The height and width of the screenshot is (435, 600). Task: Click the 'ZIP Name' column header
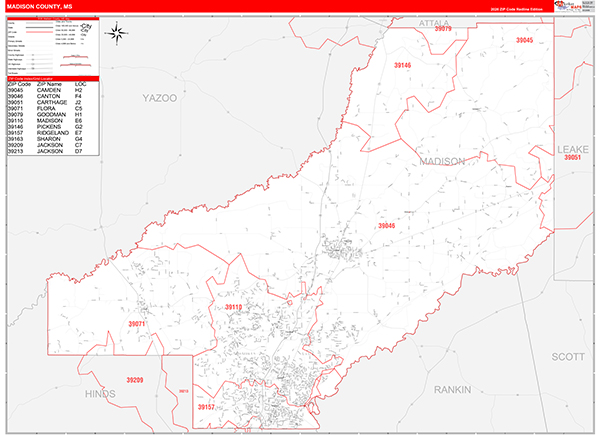click(49, 84)
